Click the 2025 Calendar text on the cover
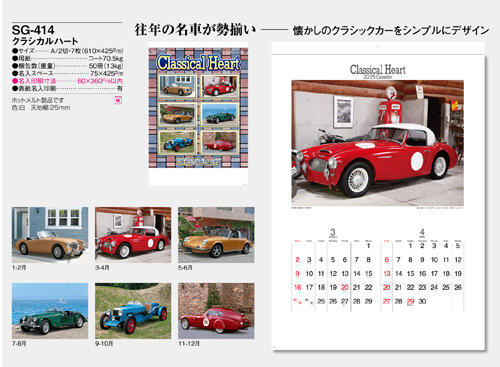 (198, 162)
